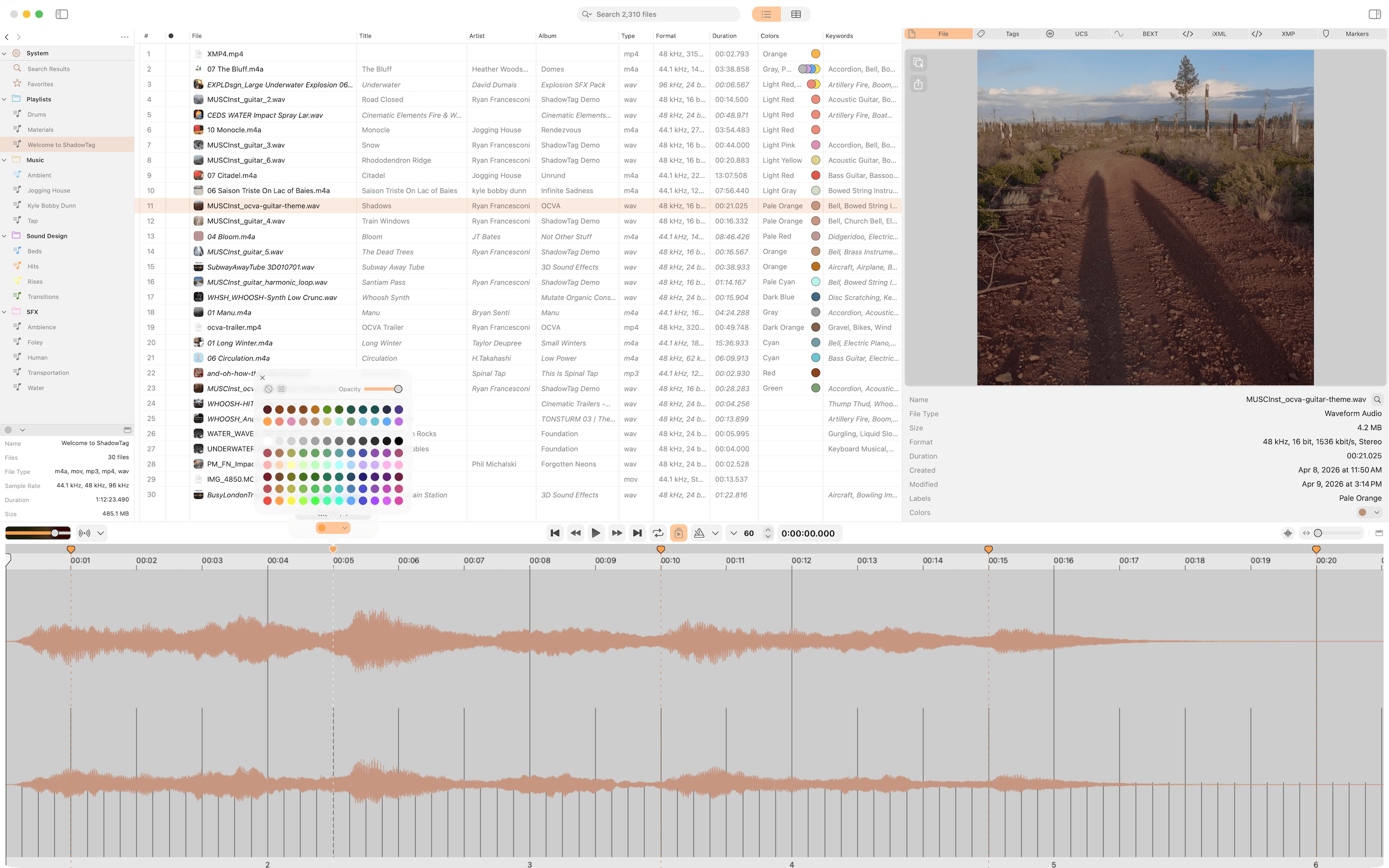Click the loop playback button
Screen dimensions: 1389x868
(x=658, y=533)
